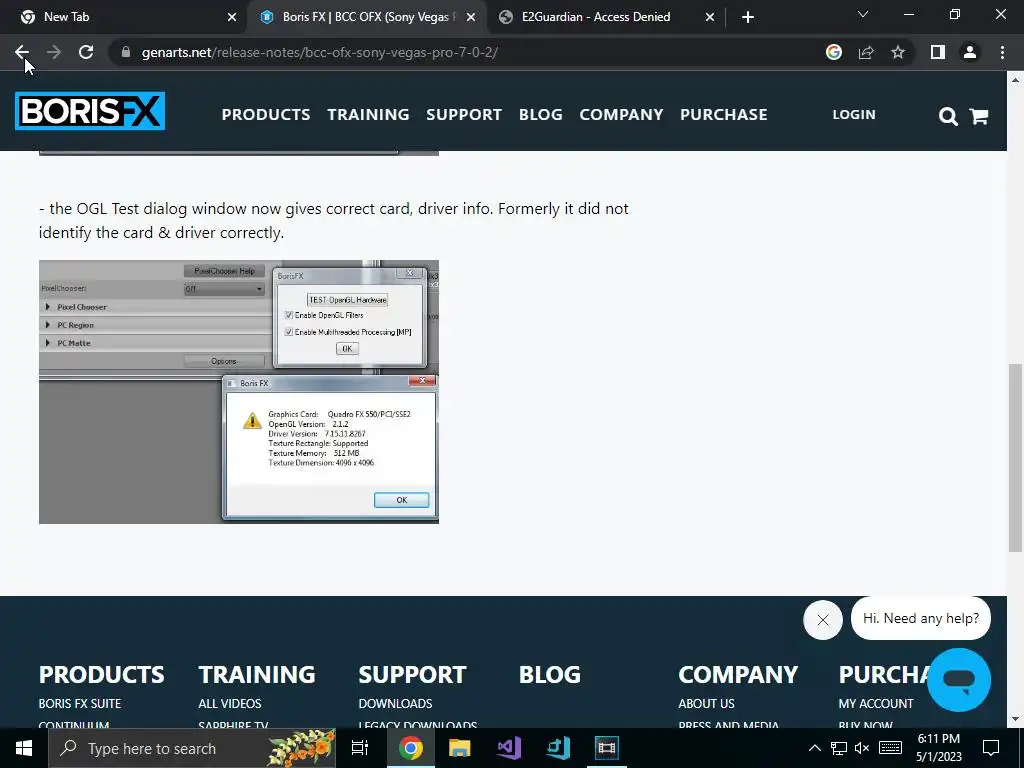Viewport: 1024px width, 768px height.
Task: Open the tab search dropdown chevron
Action: [x=863, y=14]
